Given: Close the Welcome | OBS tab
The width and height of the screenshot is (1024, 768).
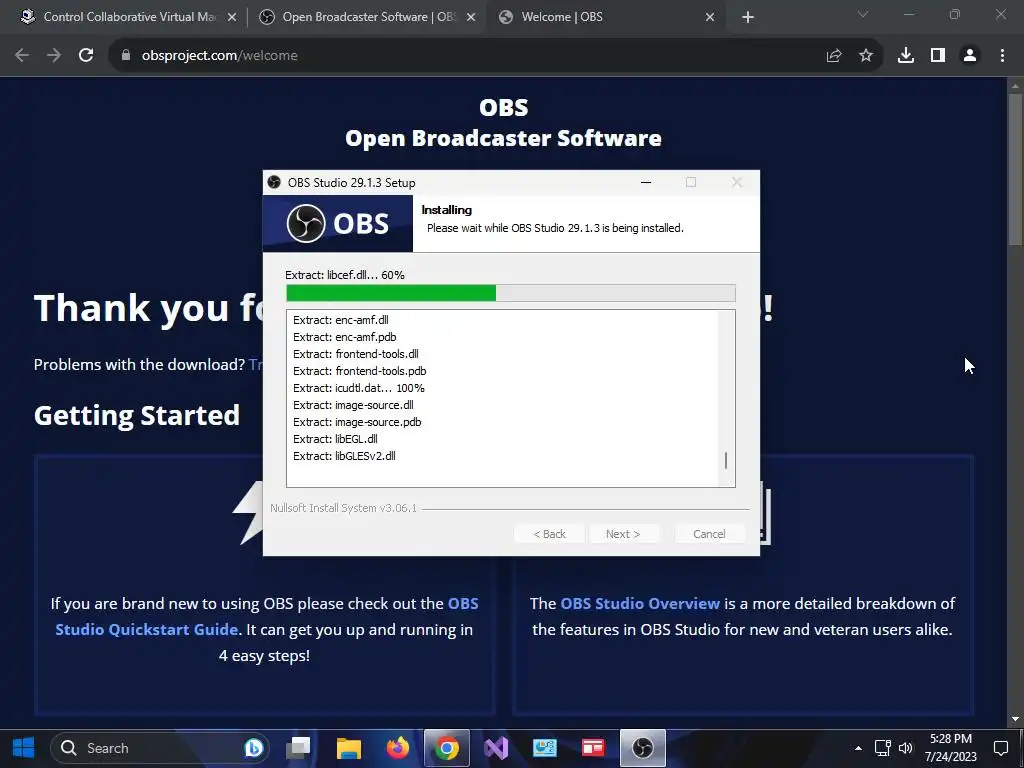Looking at the screenshot, I should point(710,18).
